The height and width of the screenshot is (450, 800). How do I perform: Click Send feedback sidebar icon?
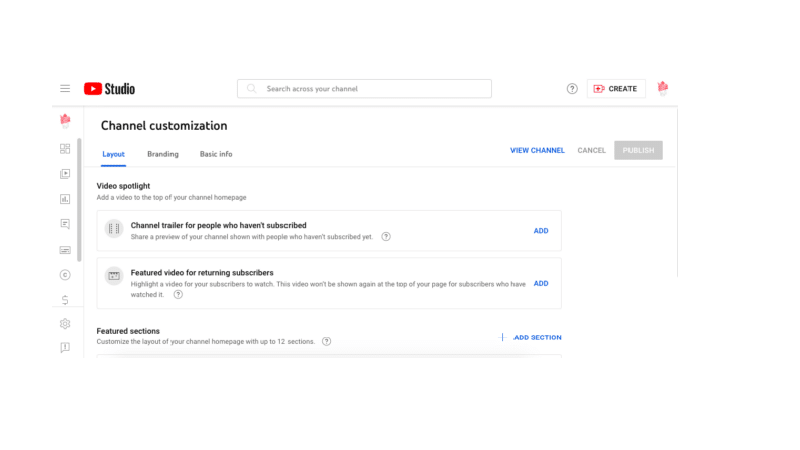(x=65, y=348)
